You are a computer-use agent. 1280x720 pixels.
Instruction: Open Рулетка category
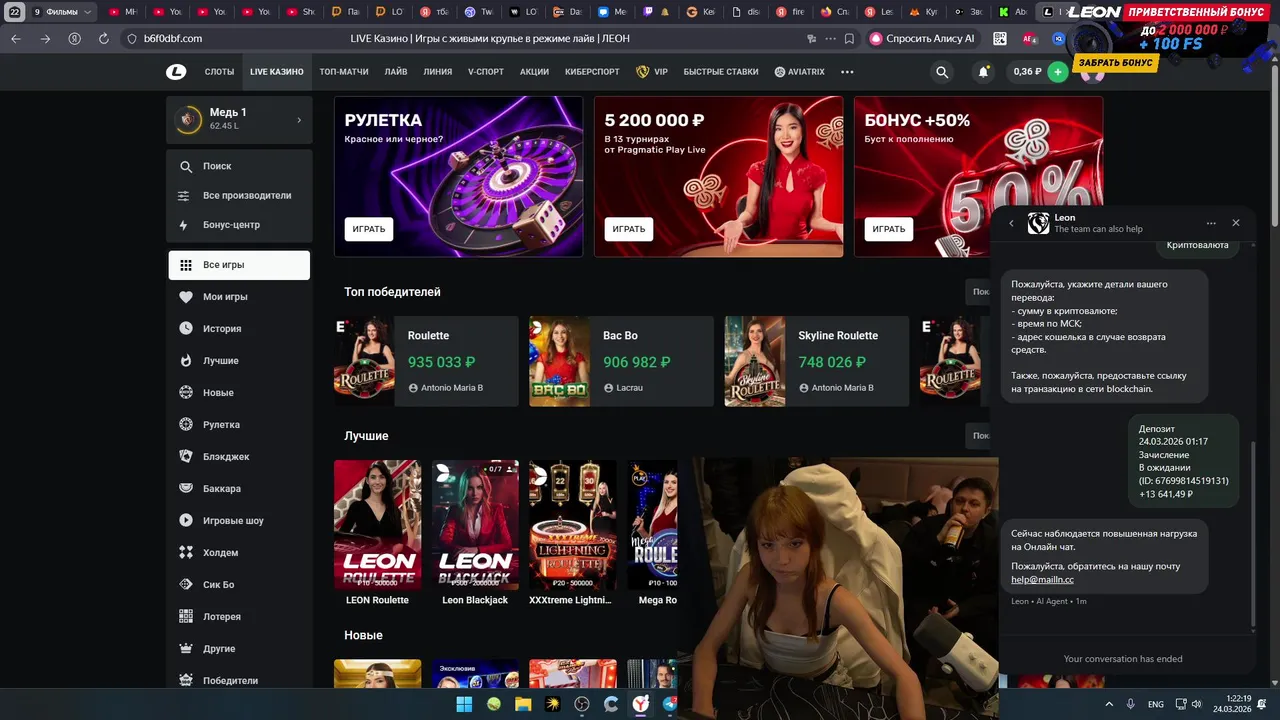click(x=239, y=425)
